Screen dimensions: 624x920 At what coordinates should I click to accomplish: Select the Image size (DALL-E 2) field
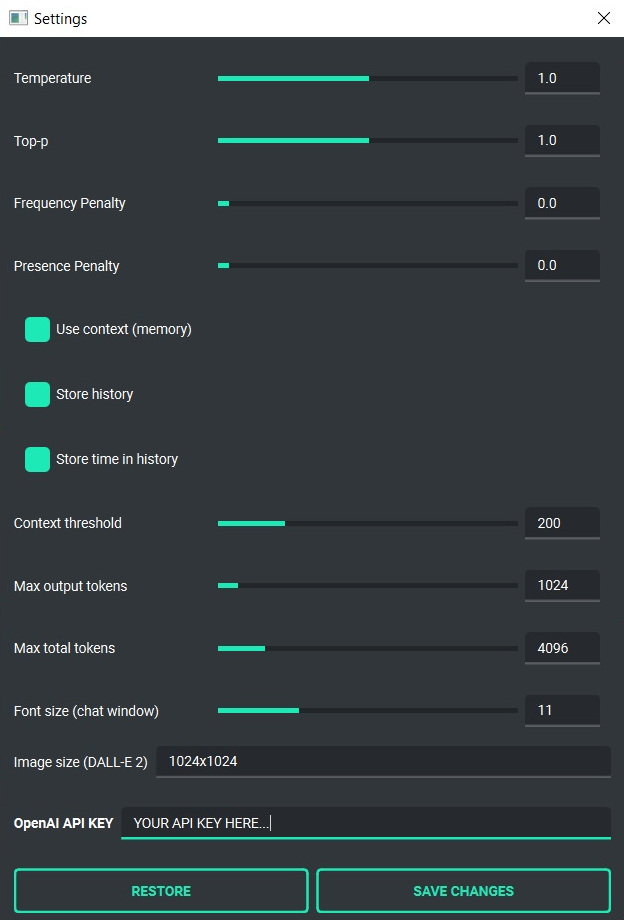tap(383, 761)
